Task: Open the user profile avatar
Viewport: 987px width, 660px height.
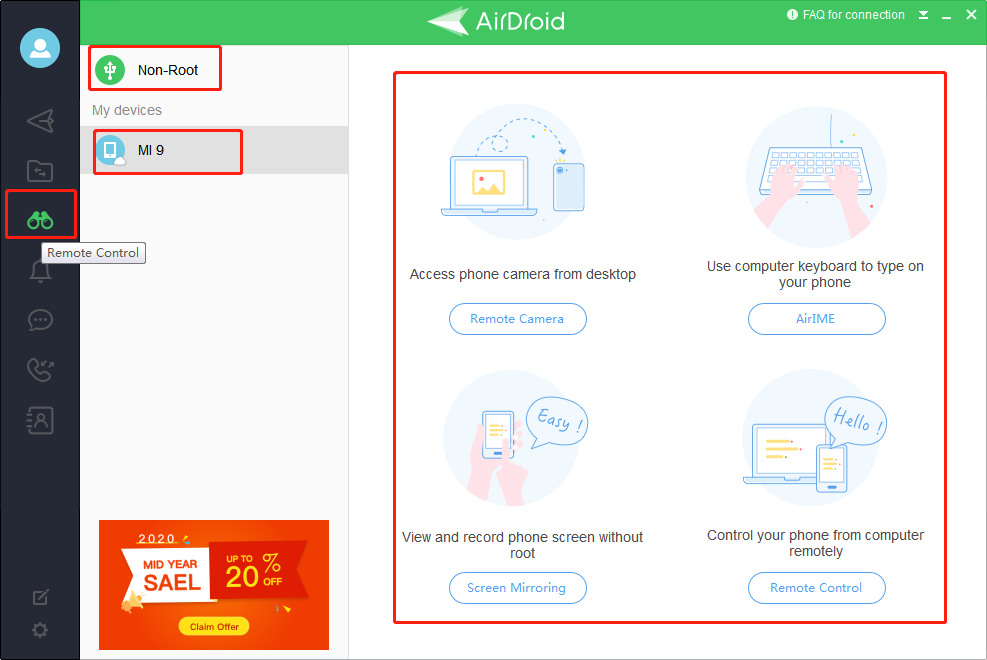Action: tap(40, 48)
